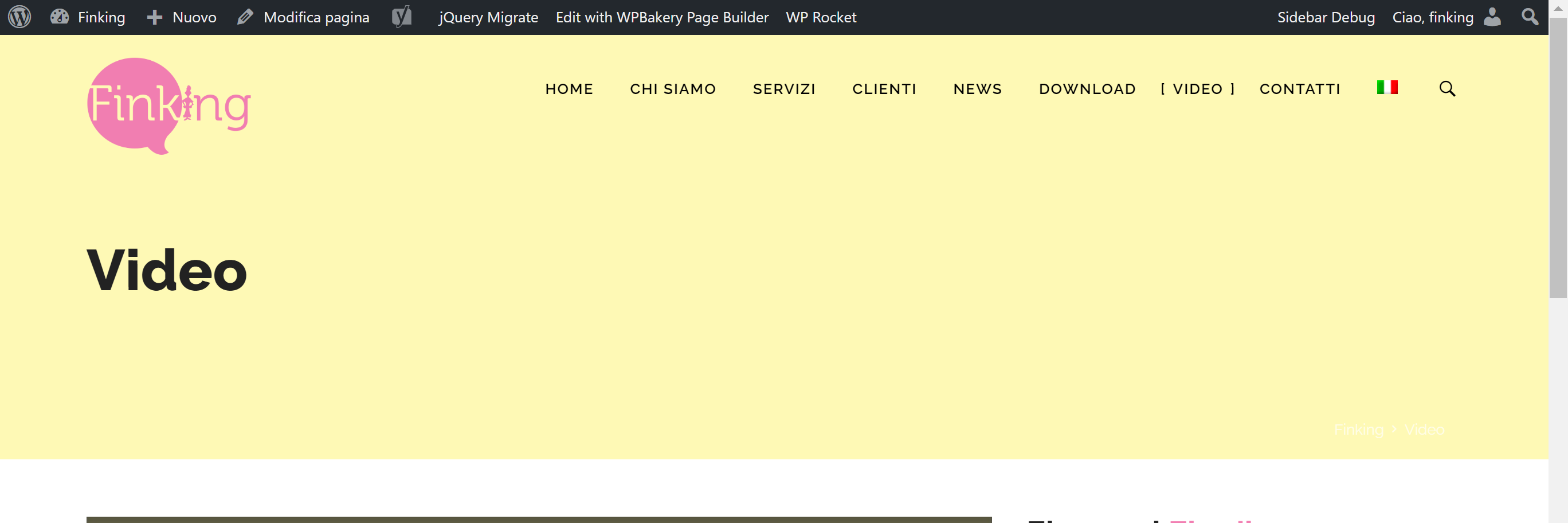Open the admin bar search magnifier
Image resolution: width=1568 pixels, height=523 pixels.
click(1530, 17)
